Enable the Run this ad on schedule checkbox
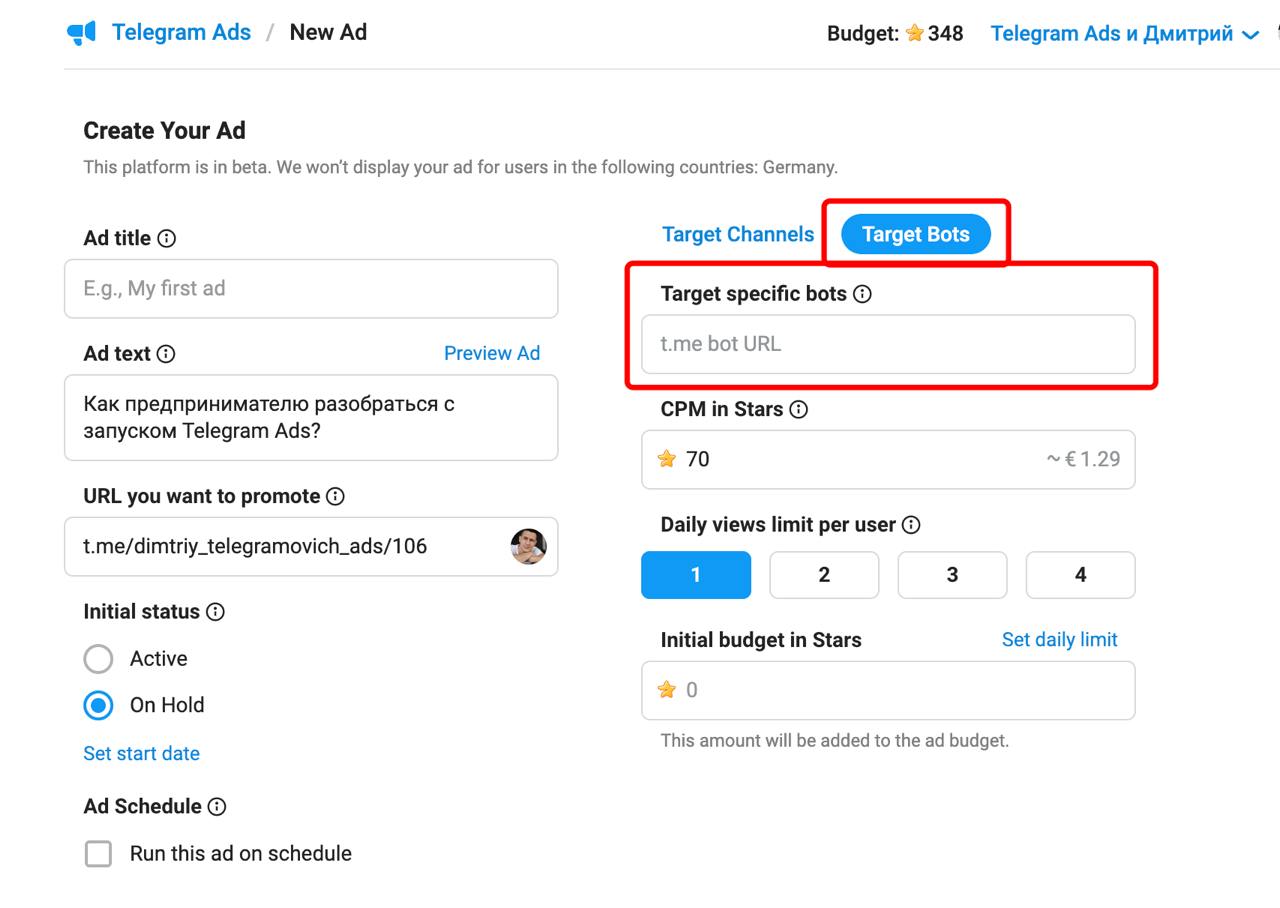This screenshot has width=1280, height=908. pos(98,854)
